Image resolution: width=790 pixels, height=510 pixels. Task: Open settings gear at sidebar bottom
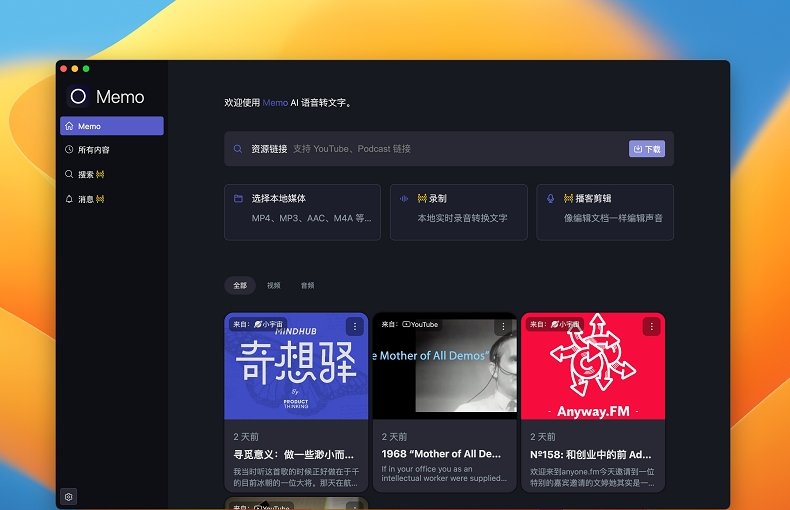69,496
